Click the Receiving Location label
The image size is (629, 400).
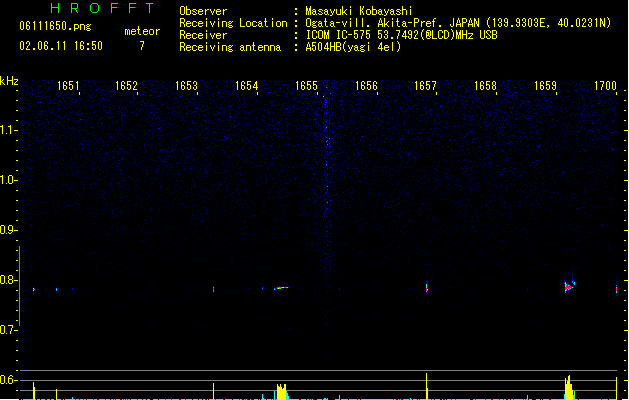233,23
